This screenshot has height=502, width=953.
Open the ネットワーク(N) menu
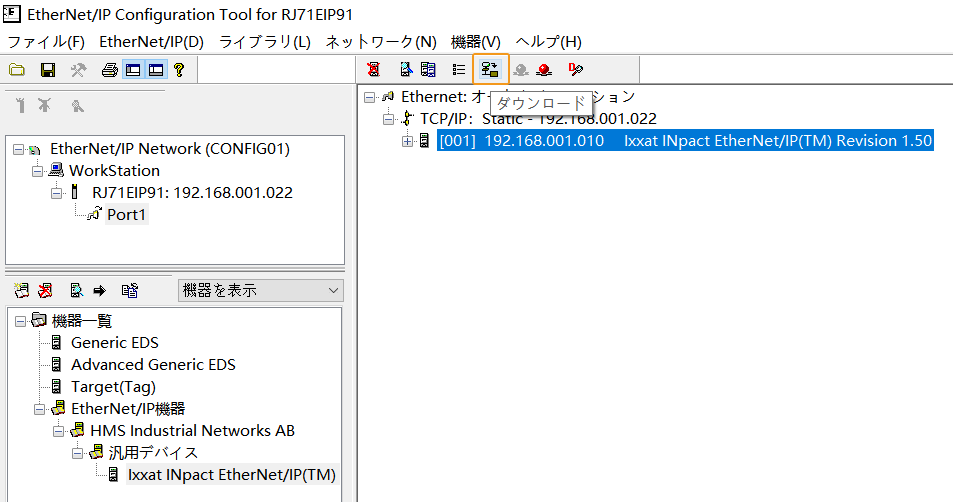pos(381,42)
